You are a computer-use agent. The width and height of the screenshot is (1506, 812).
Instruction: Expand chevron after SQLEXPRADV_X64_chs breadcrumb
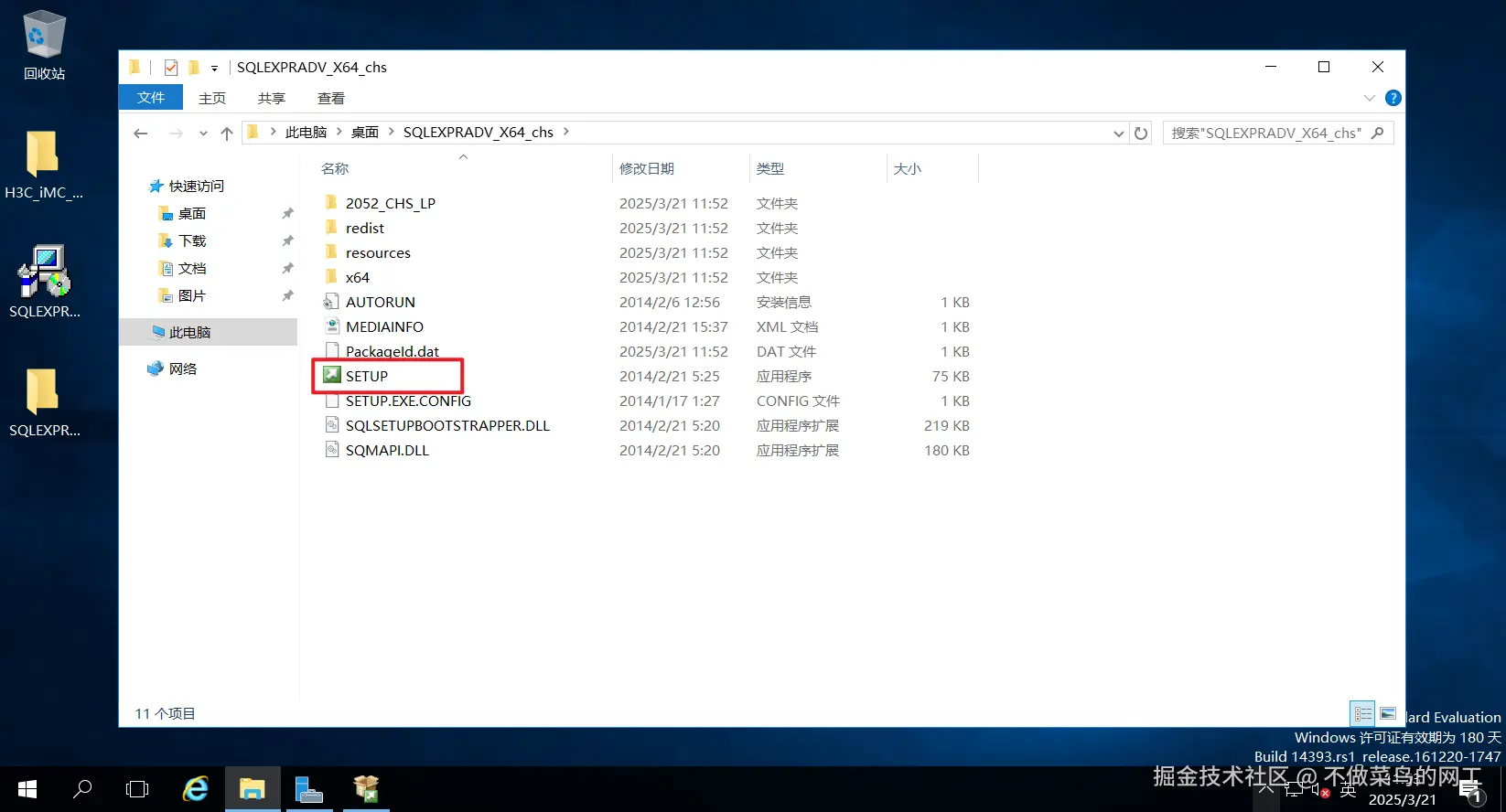(x=566, y=132)
